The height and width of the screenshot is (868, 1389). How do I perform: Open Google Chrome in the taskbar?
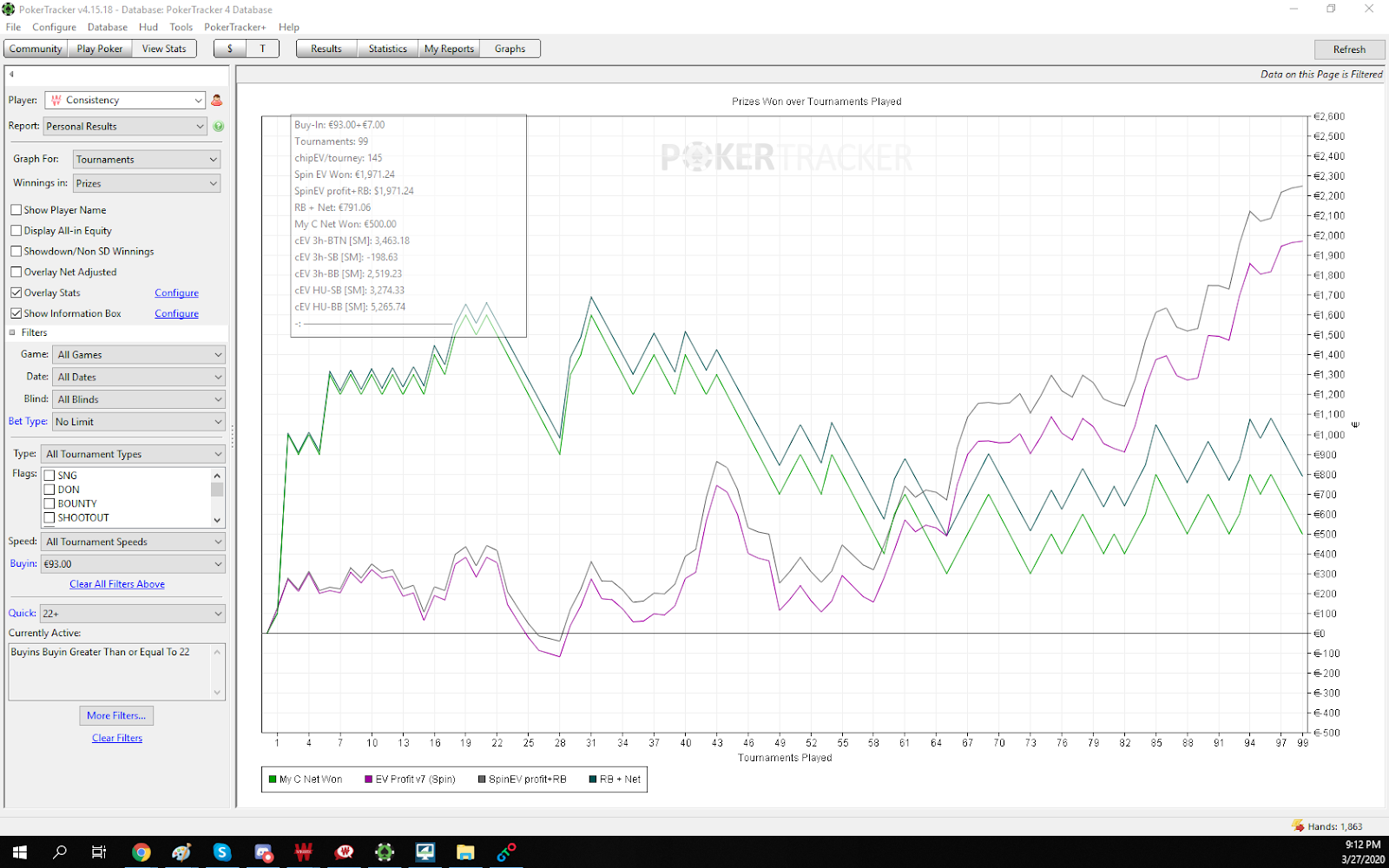tap(141, 852)
